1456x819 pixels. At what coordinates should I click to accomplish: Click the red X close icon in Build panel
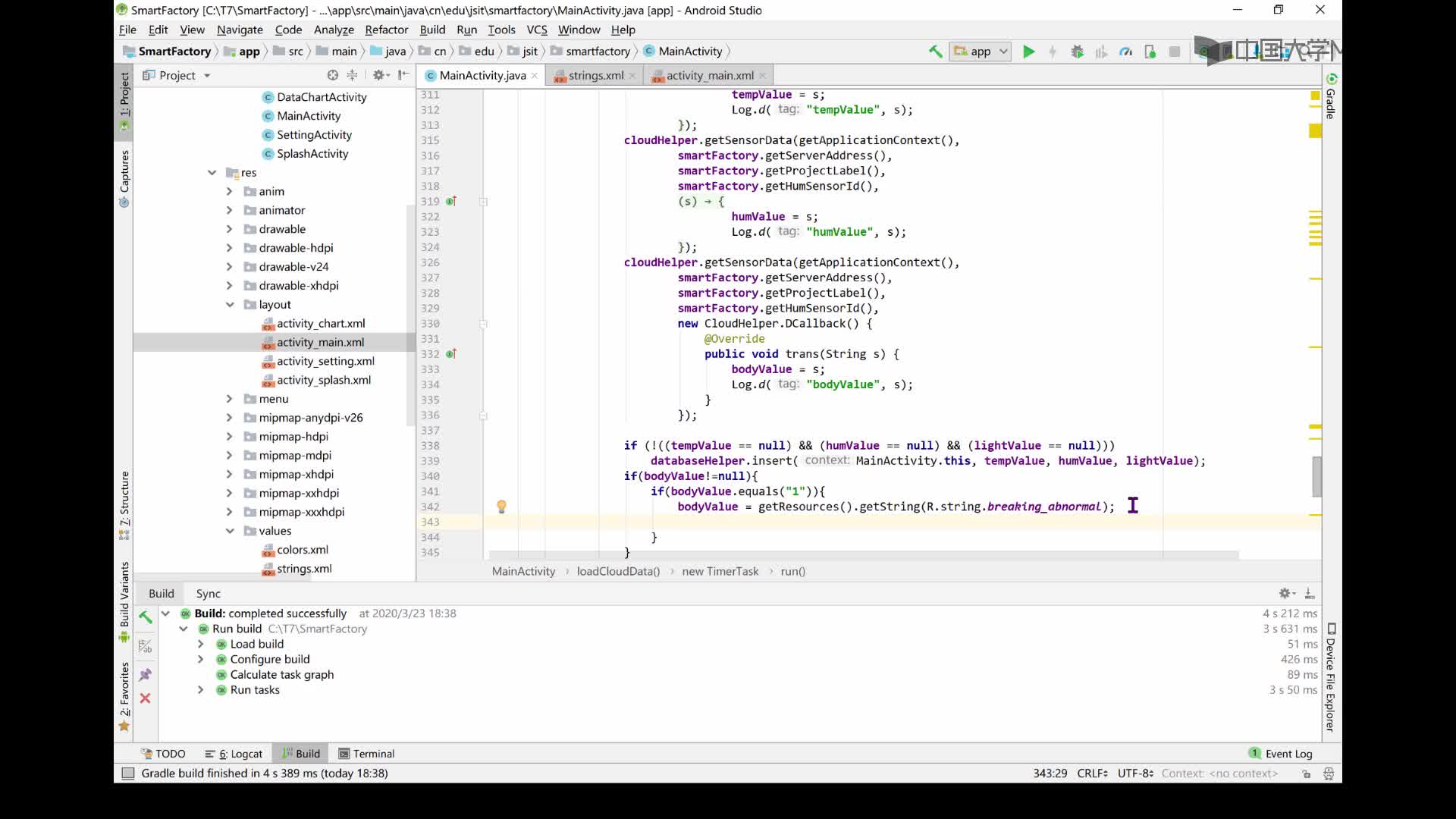pos(146,698)
